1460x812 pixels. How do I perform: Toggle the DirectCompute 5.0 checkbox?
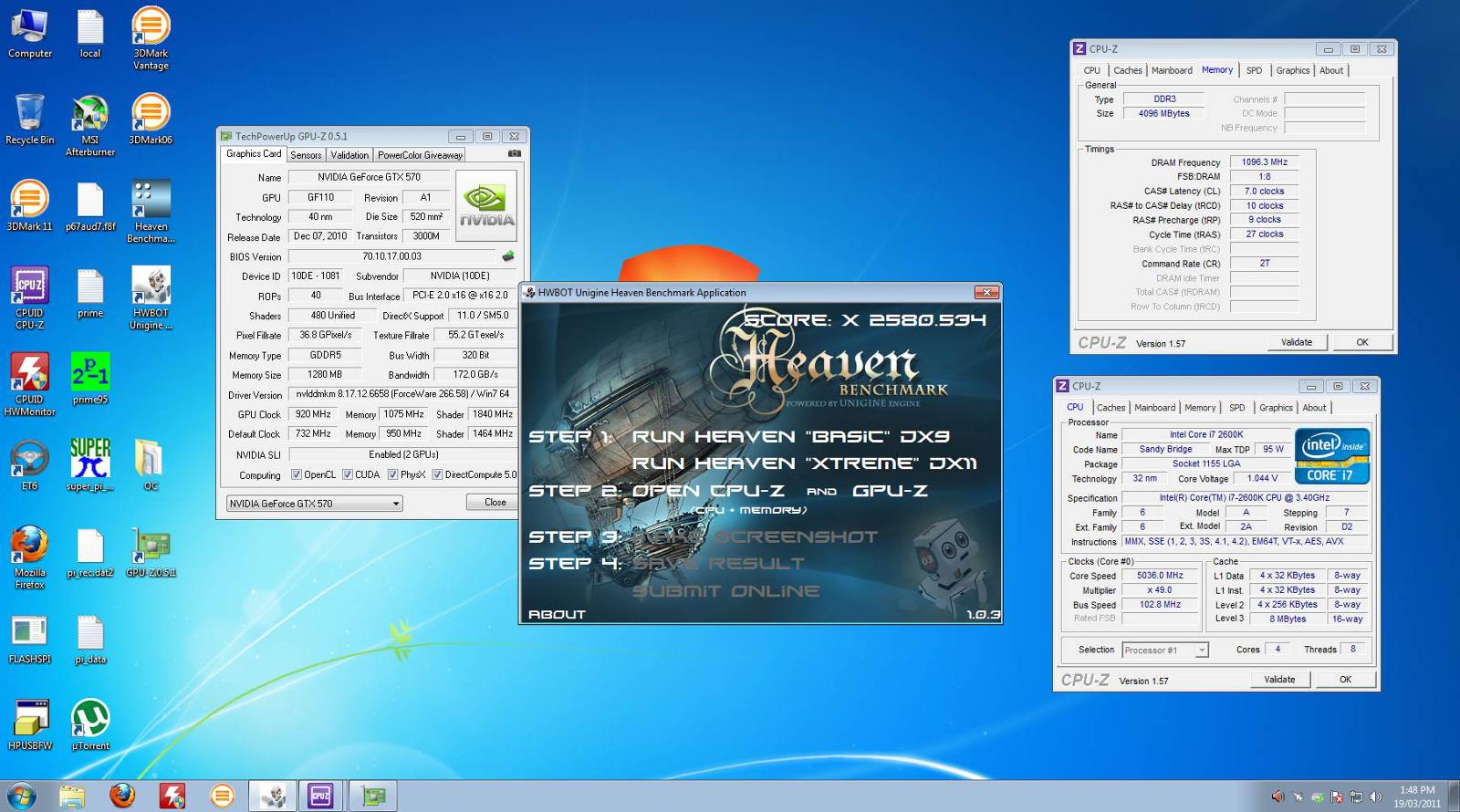tap(437, 474)
